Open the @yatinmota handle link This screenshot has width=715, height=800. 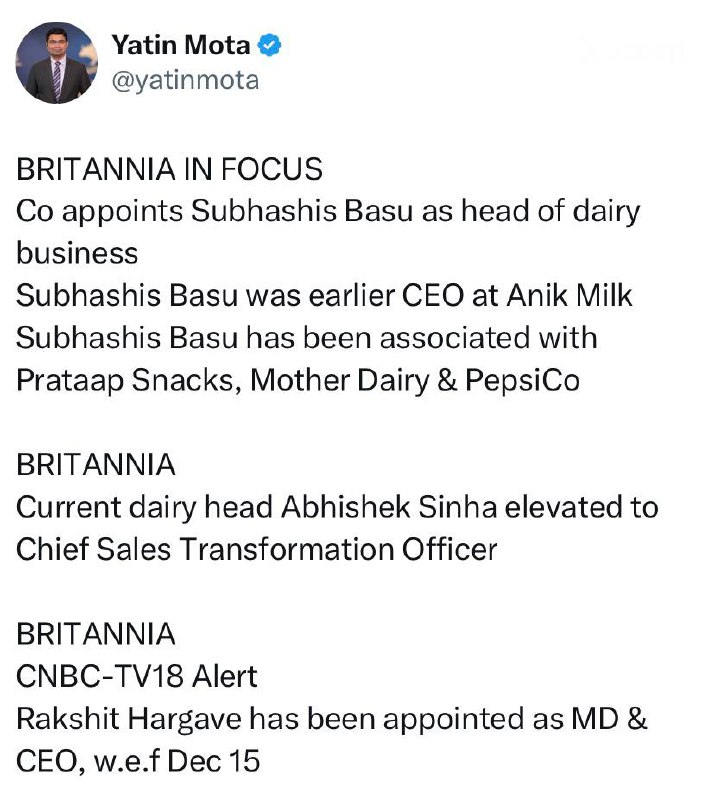[x=184, y=80]
